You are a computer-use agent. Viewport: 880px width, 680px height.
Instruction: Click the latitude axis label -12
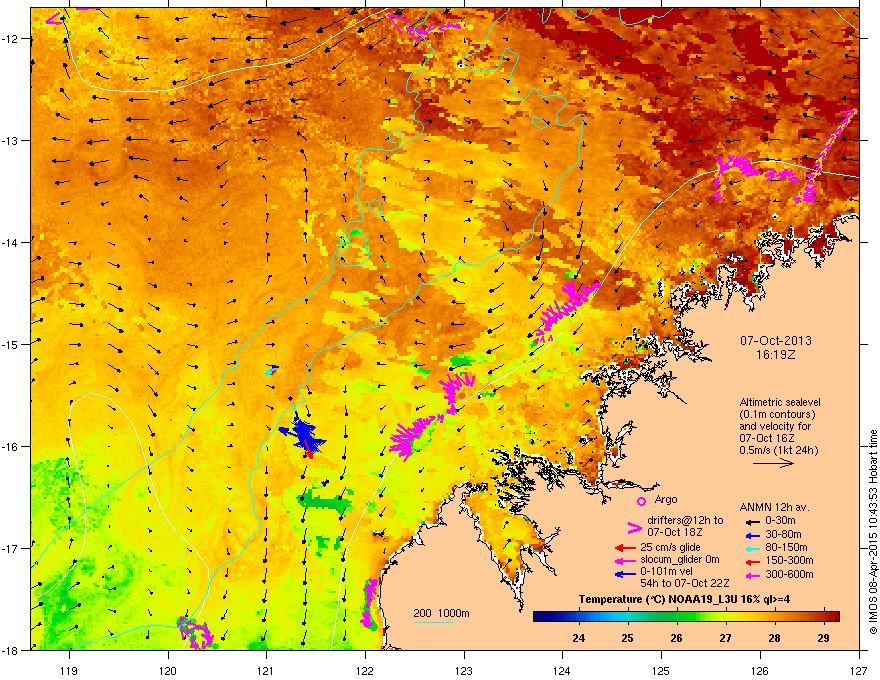click(10, 39)
